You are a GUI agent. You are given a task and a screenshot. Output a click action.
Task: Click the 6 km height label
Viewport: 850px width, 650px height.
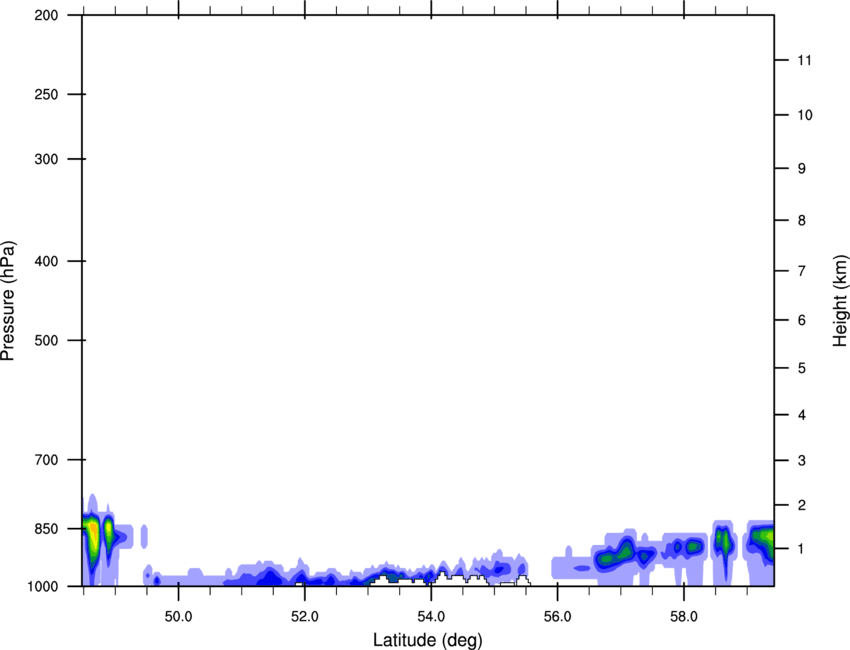tap(802, 320)
